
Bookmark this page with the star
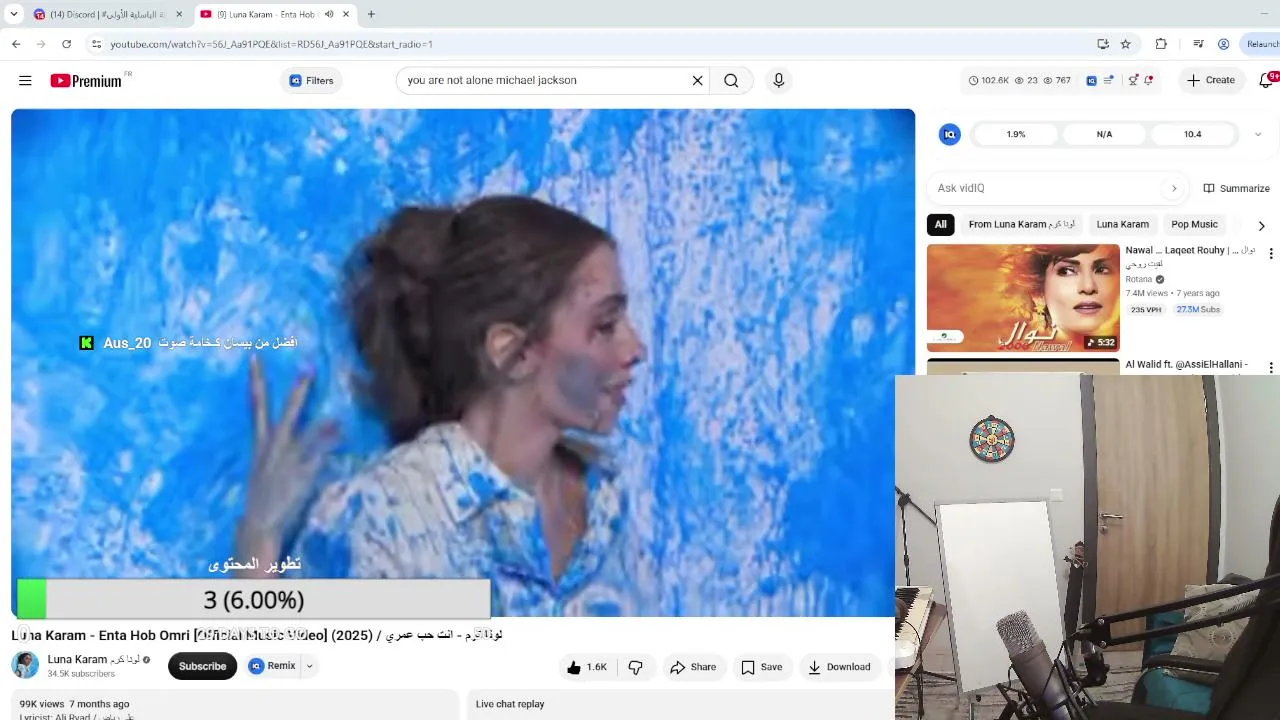[x=1126, y=44]
